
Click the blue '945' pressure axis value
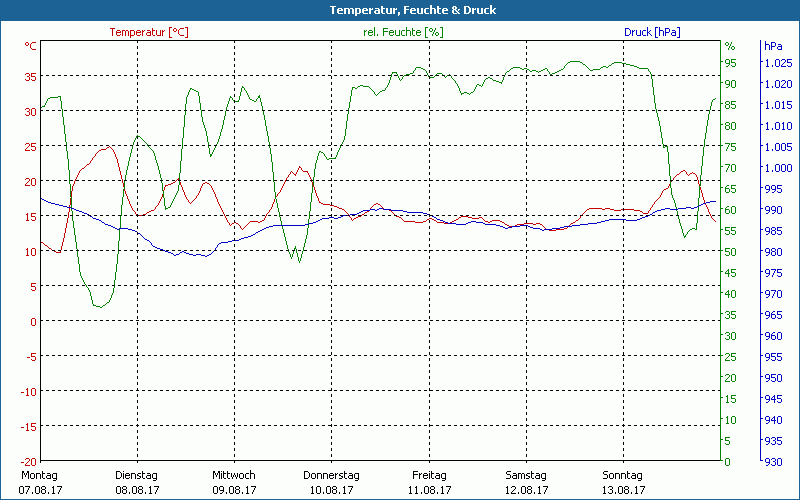(773, 398)
